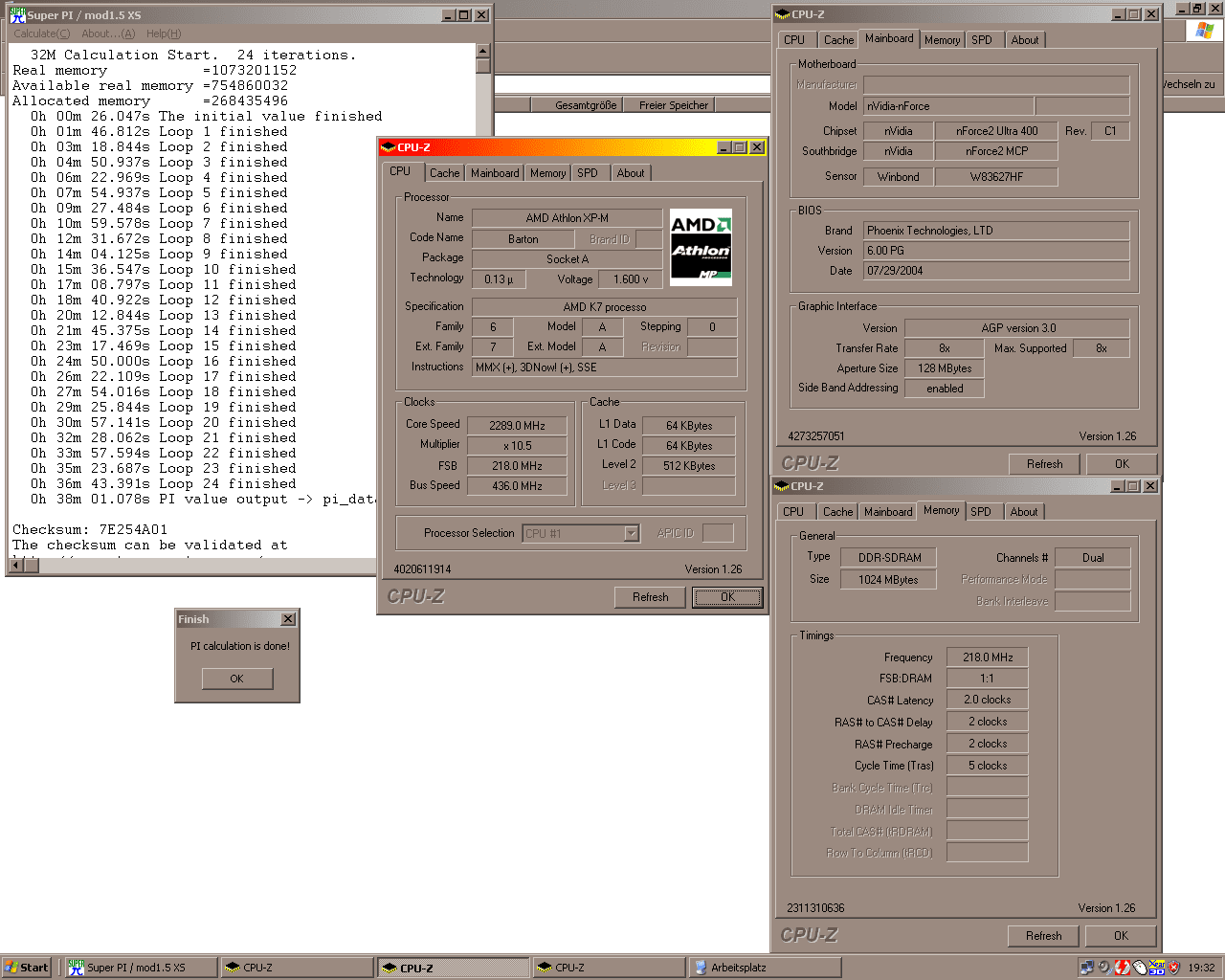Click Super PI horizontal scrollbar left arrow
The height and width of the screenshot is (980, 1225).
(15, 566)
